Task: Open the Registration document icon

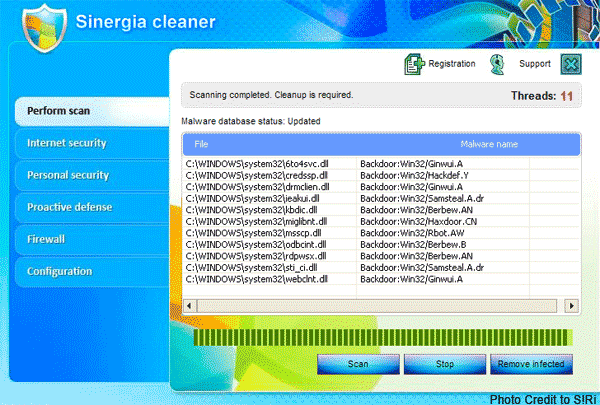Action: (414, 64)
